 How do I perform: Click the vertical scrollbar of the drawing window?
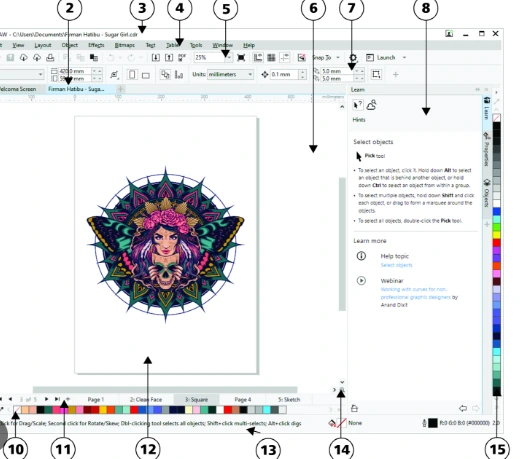tap(342, 244)
